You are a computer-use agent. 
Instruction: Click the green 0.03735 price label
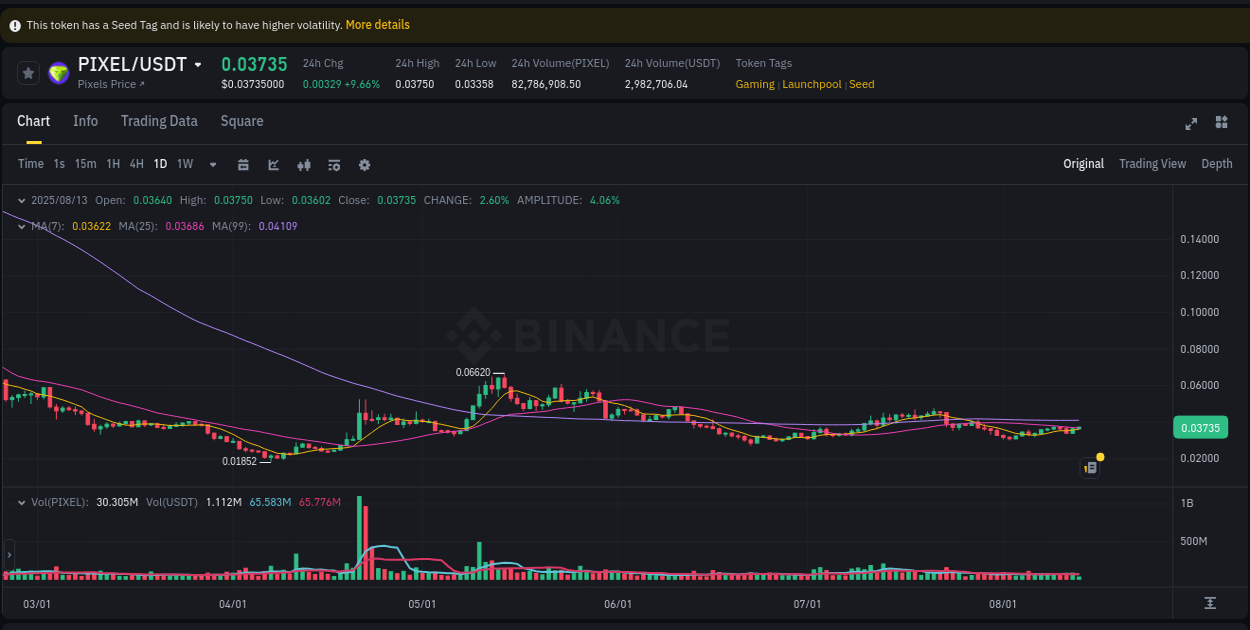click(x=1199, y=427)
